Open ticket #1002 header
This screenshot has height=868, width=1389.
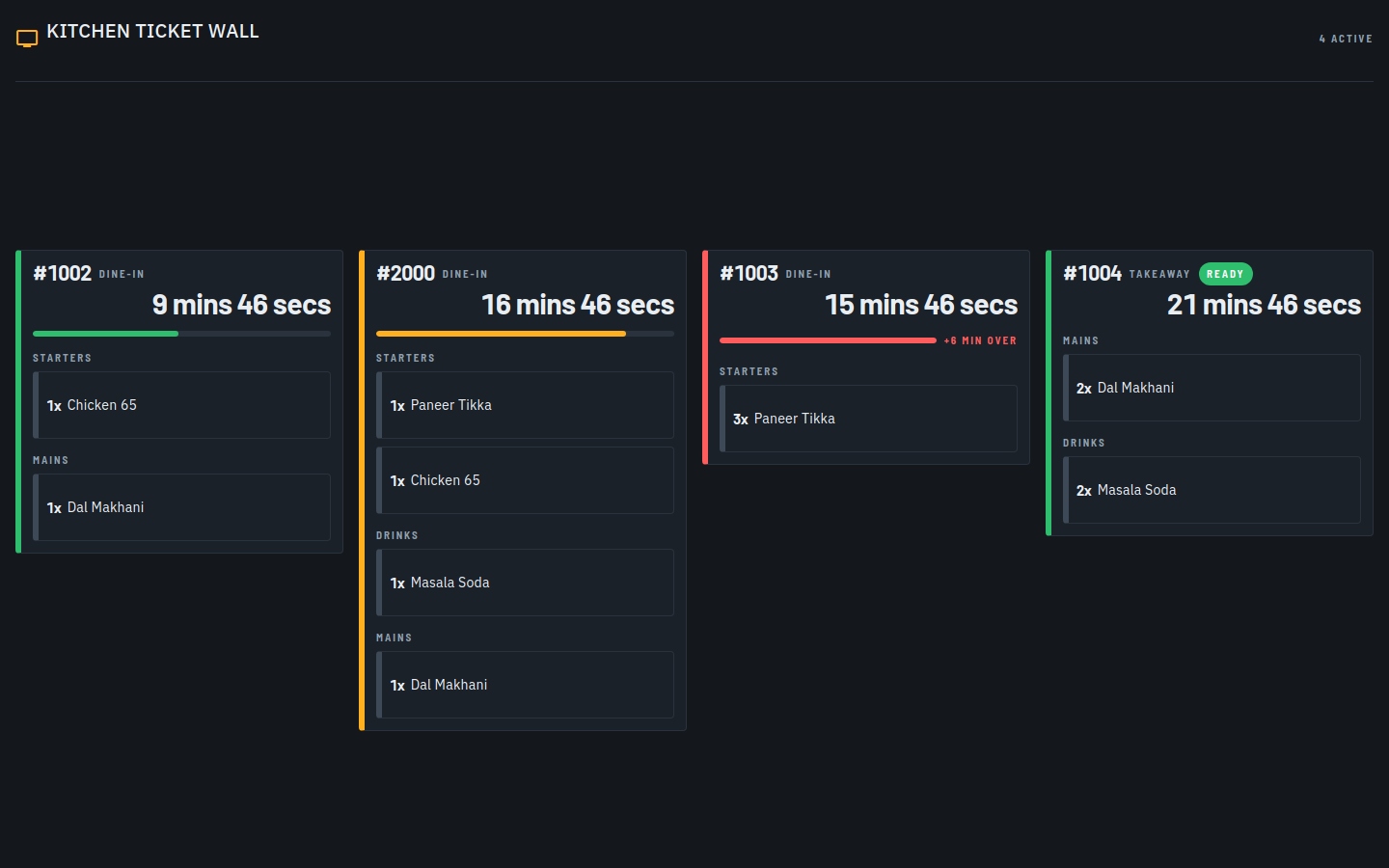click(62, 274)
